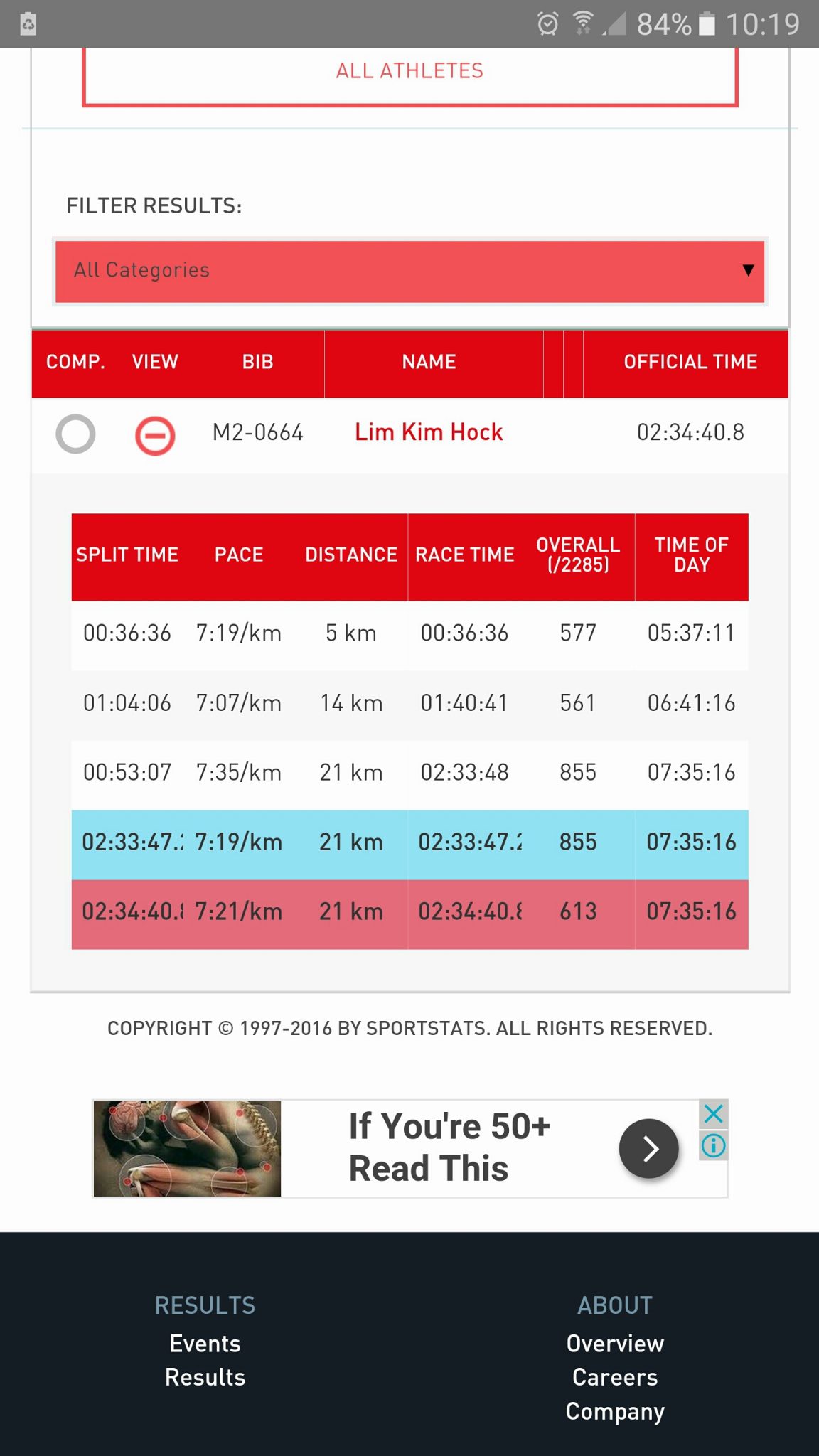Screen dimensions: 819x1456
Task: Open the Results footer link
Action: 205,1377
